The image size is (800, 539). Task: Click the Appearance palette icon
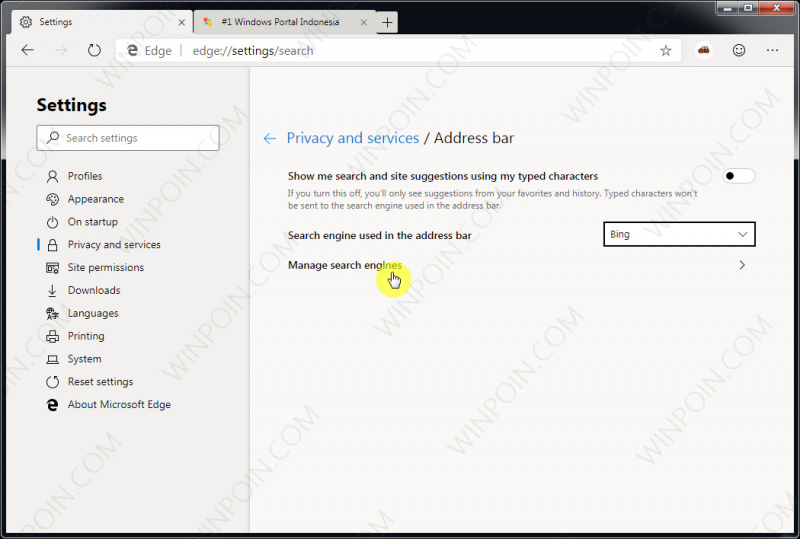pyautogui.click(x=52, y=199)
